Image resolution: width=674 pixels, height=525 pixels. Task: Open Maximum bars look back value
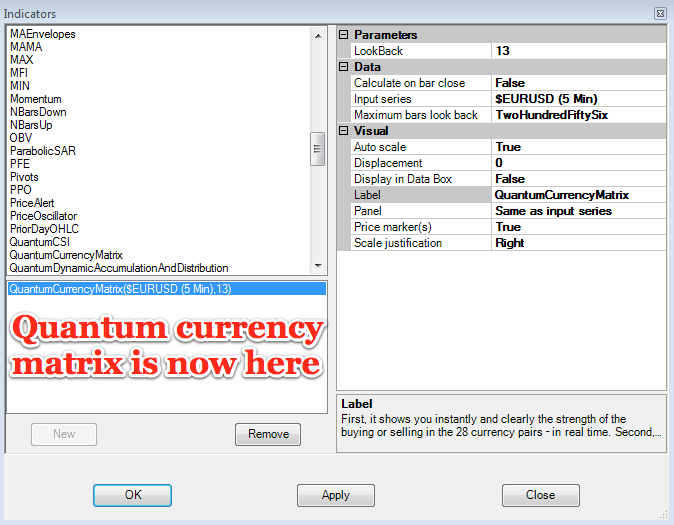(579, 115)
